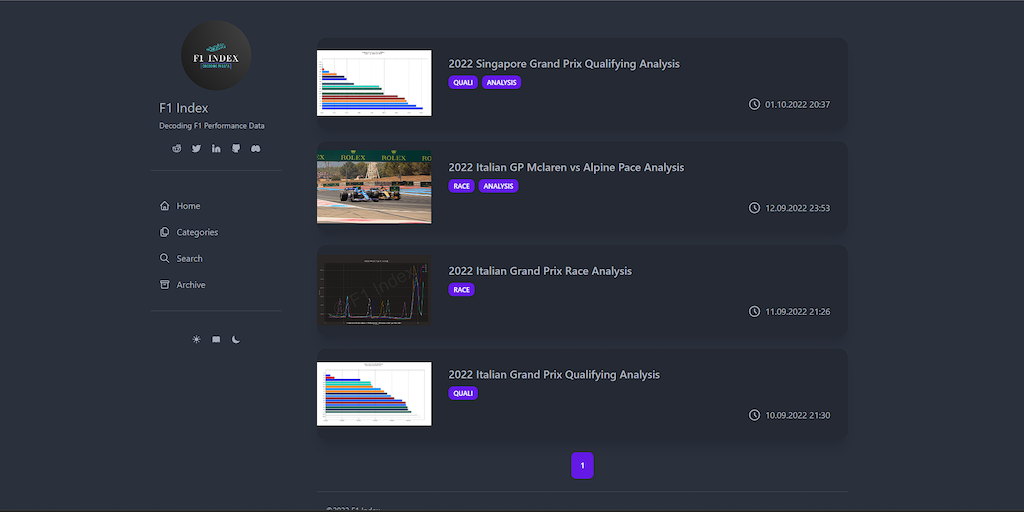The image size is (1024, 512).
Task: Click the tagline Decoding F1 Performance Data
Action: tap(212, 125)
